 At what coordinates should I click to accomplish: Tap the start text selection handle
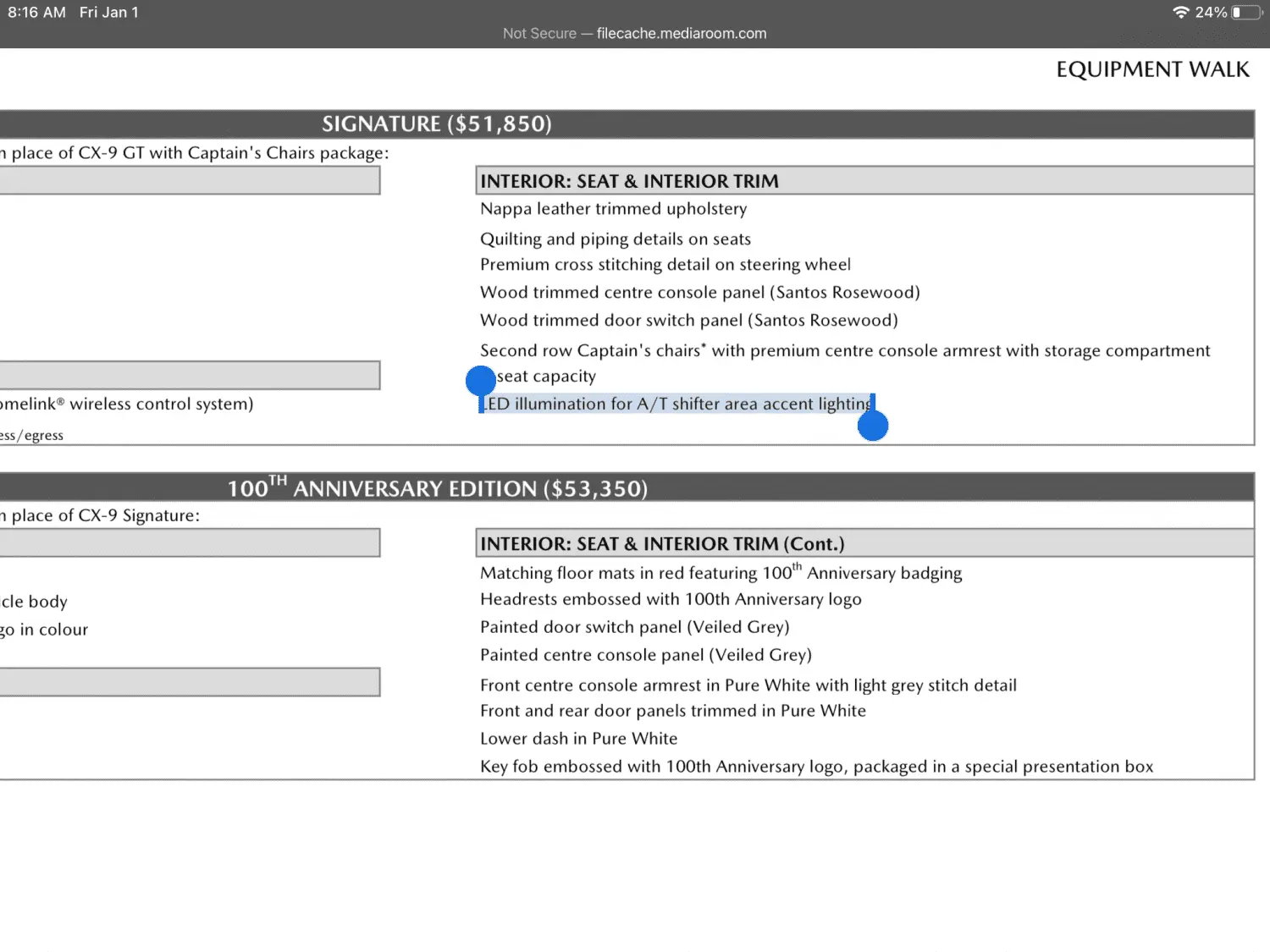click(481, 382)
